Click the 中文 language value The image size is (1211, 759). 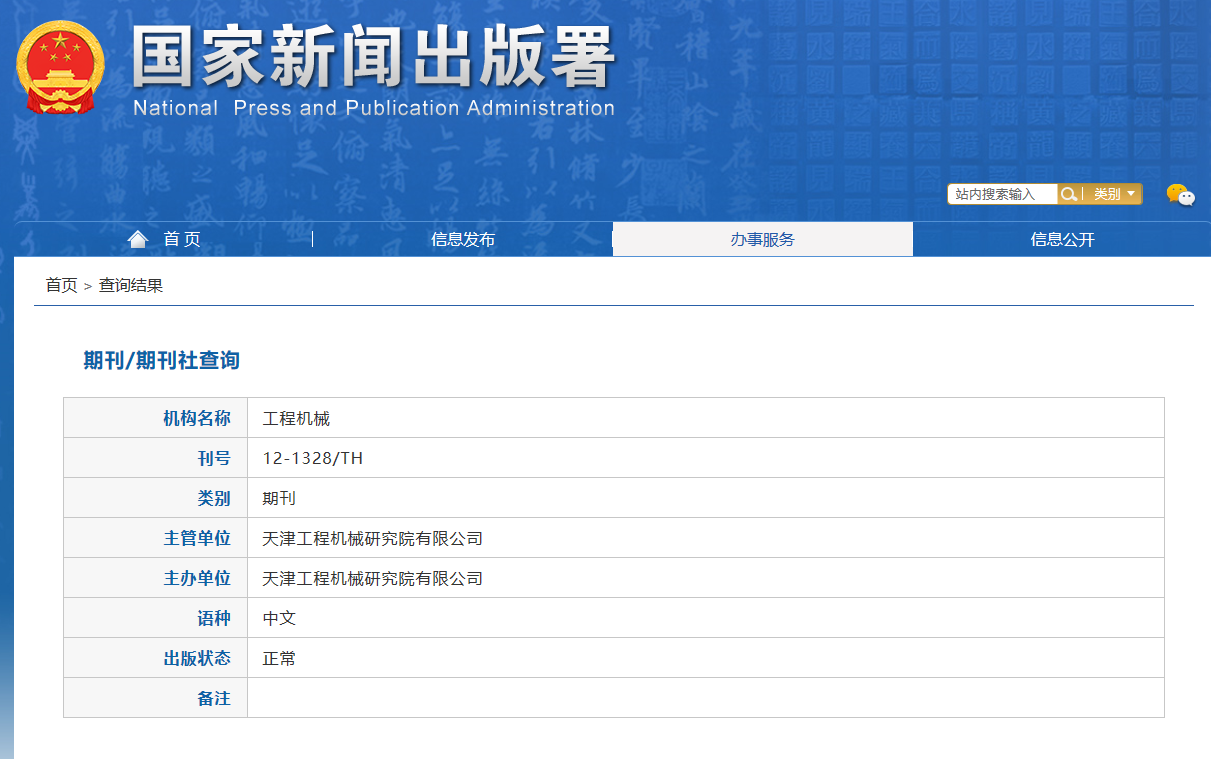pyautogui.click(x=279, y=618)
